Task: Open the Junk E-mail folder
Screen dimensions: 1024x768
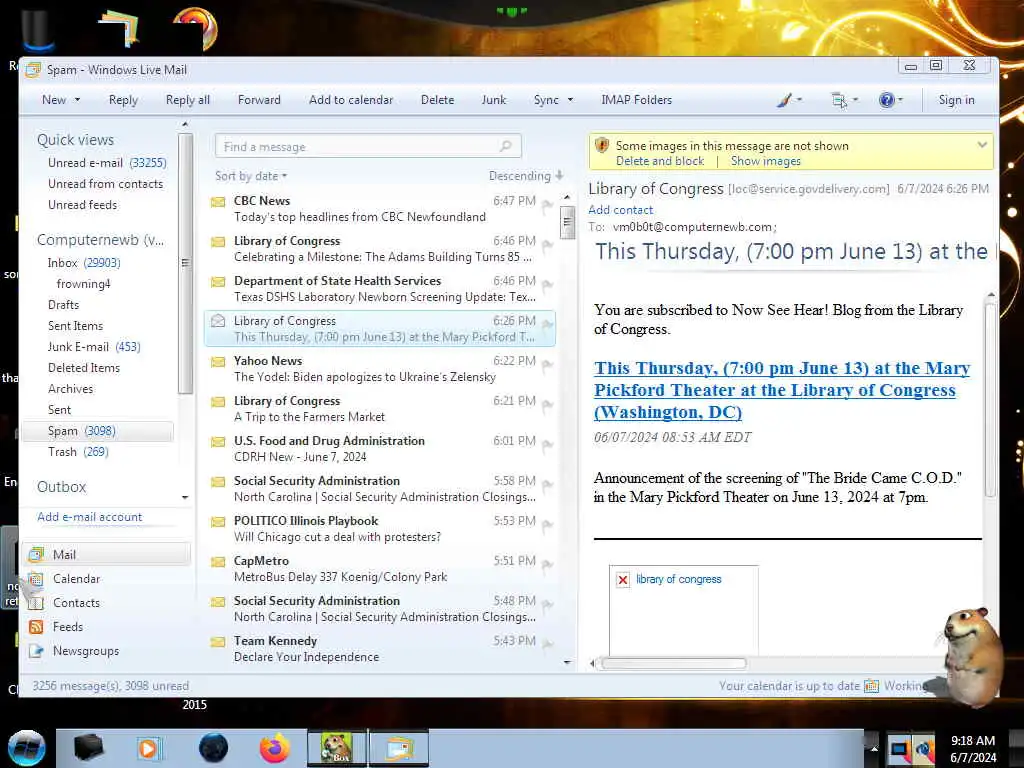Action: (94, 347)
